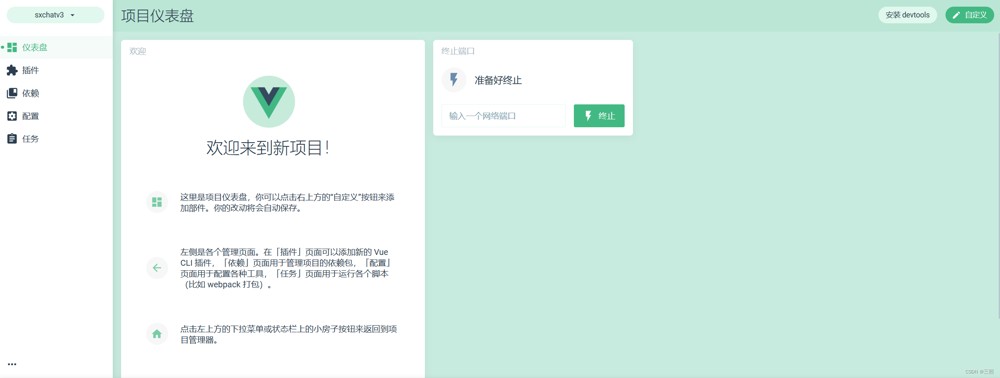Open the 任务 tasks page
The image size is (1000, 378).
[x=56, y=138]
